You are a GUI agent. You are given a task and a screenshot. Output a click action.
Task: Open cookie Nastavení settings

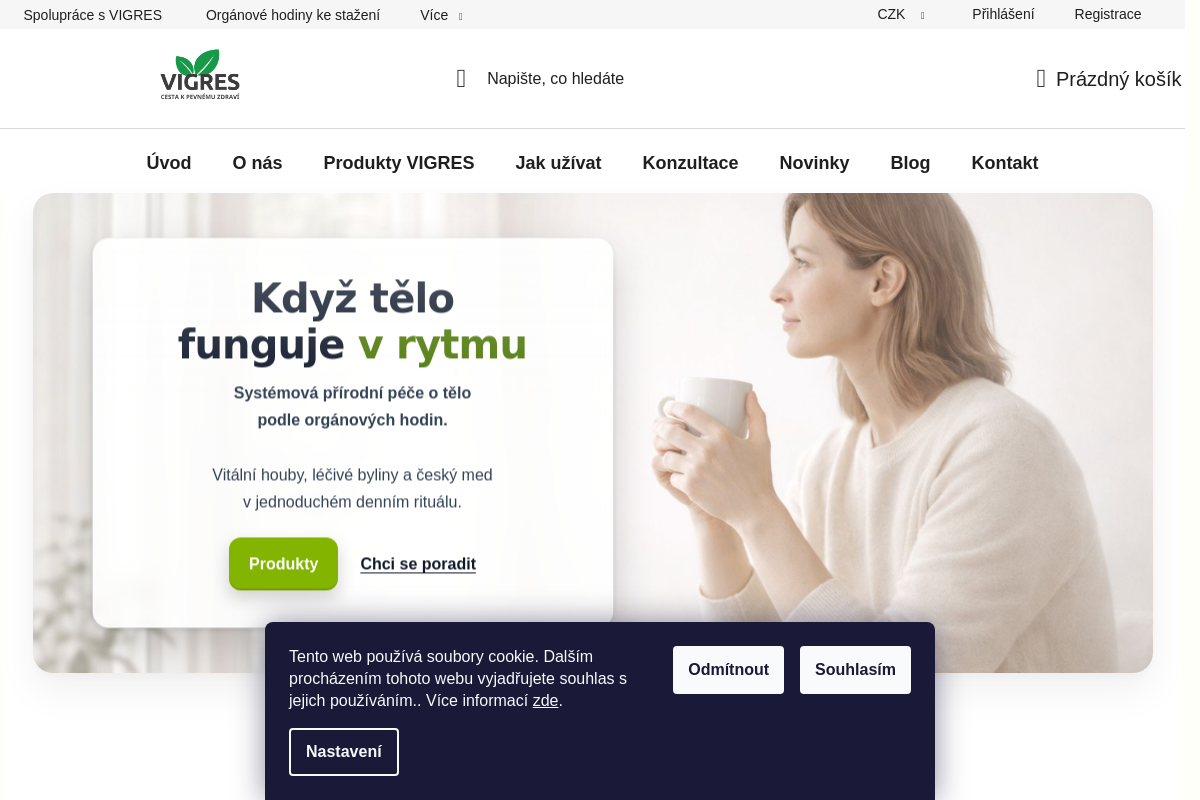pyautogui.click(x=344, y=752)
